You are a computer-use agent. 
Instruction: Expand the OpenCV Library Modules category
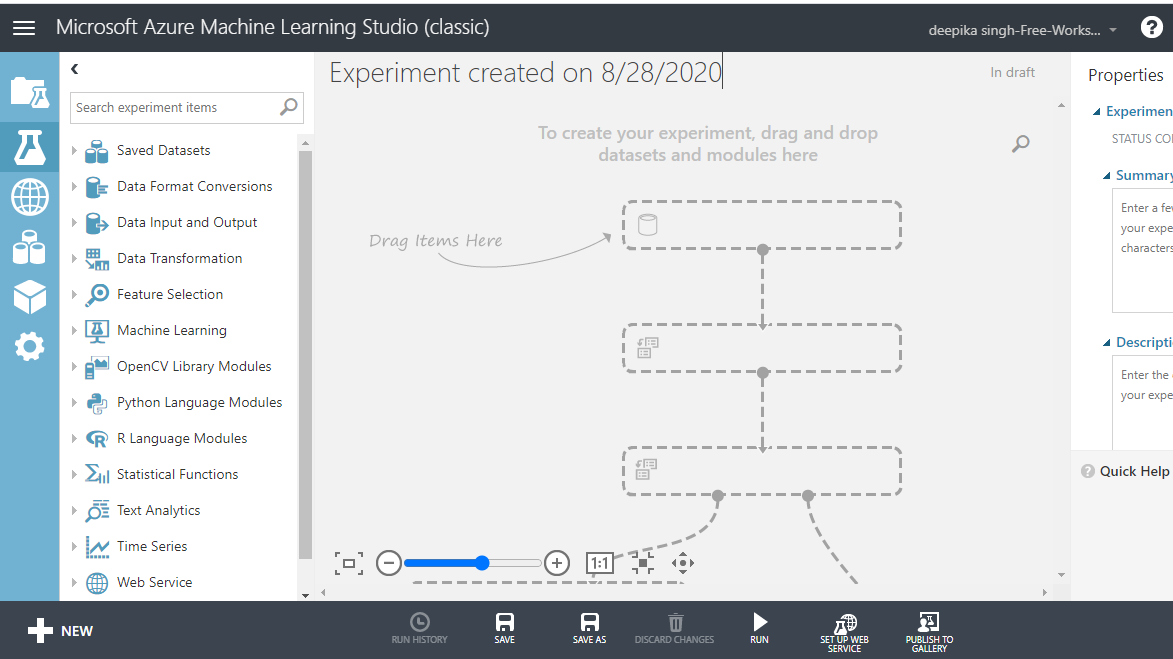[74, 366]
